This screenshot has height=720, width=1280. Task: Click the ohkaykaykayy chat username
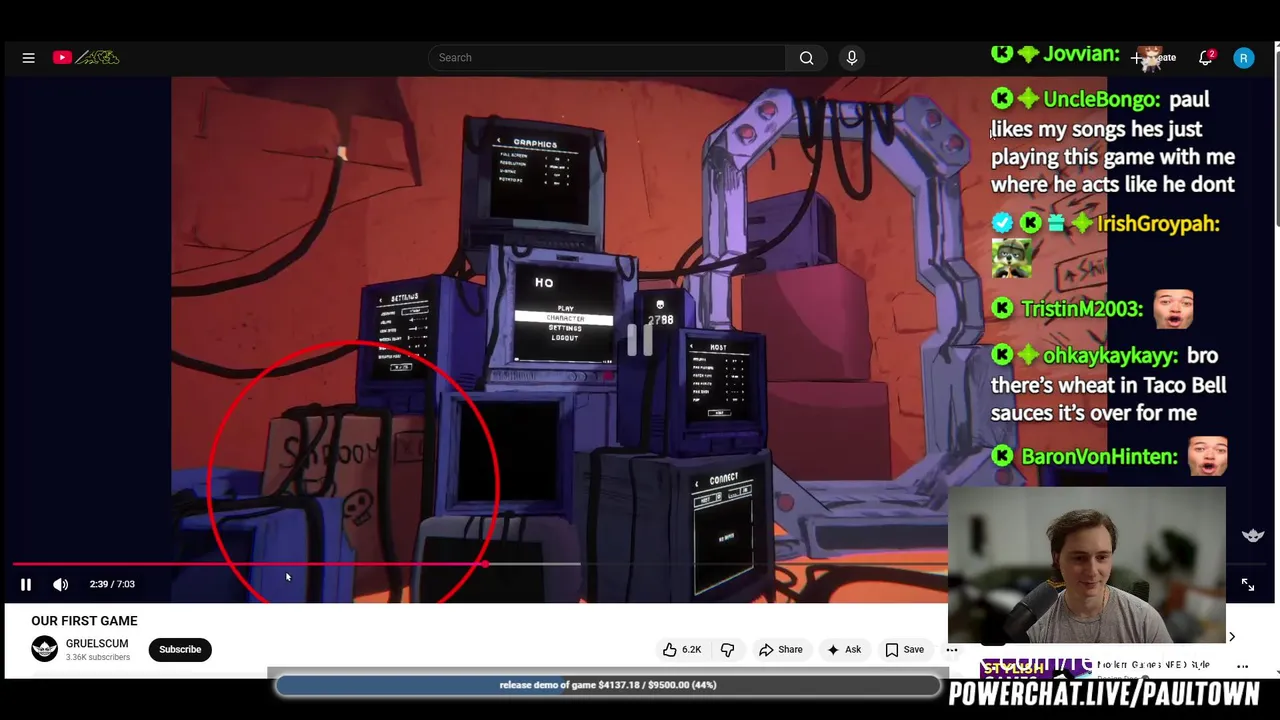(x=1110, y=356)
